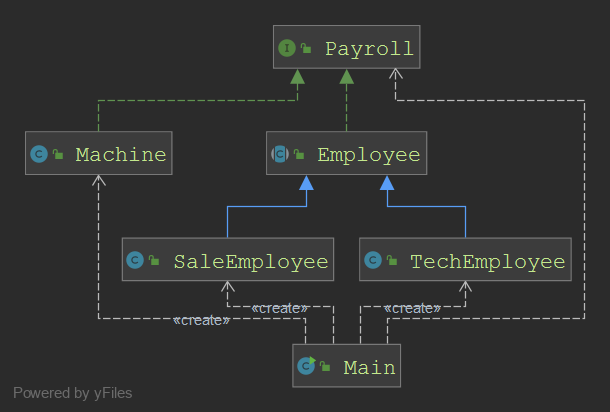Select the Employee label text
The height and width of the screenshot is (412, 610).
pos(369,156)
